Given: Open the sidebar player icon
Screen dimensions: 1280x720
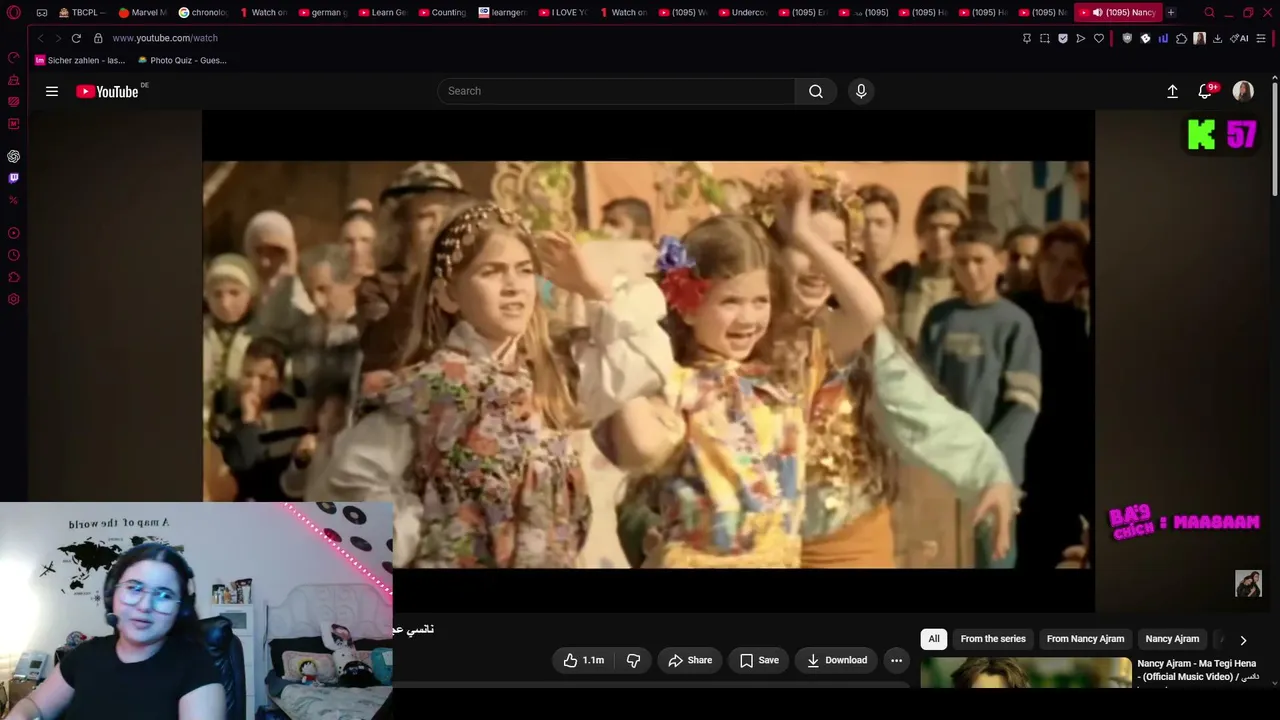Looking at the screenshot, I should (14, 233).
